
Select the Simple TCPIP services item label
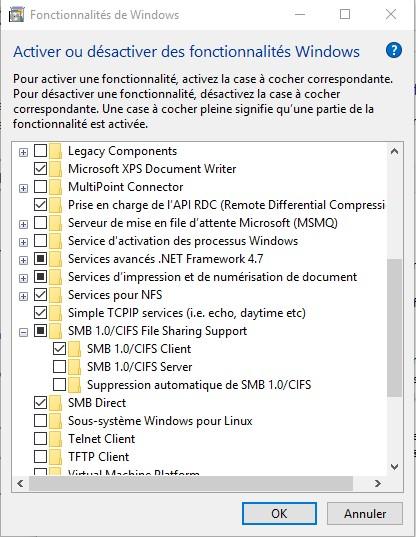pyautogui.click(x=187, y=313)
